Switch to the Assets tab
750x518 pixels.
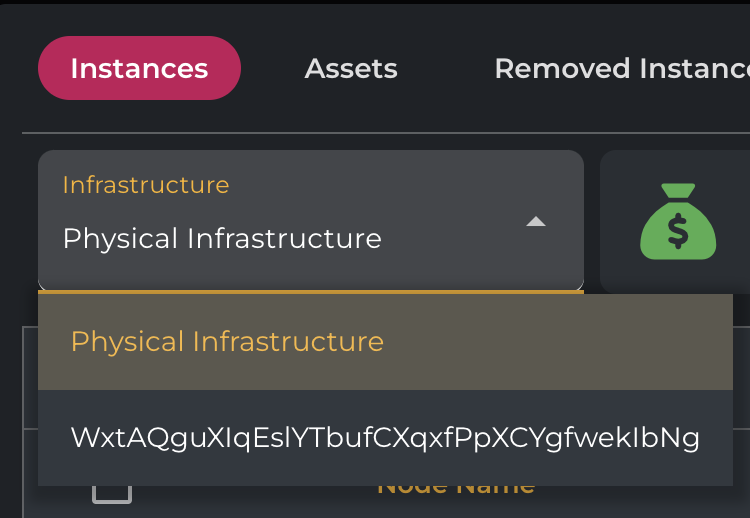(x=351, y=68)
